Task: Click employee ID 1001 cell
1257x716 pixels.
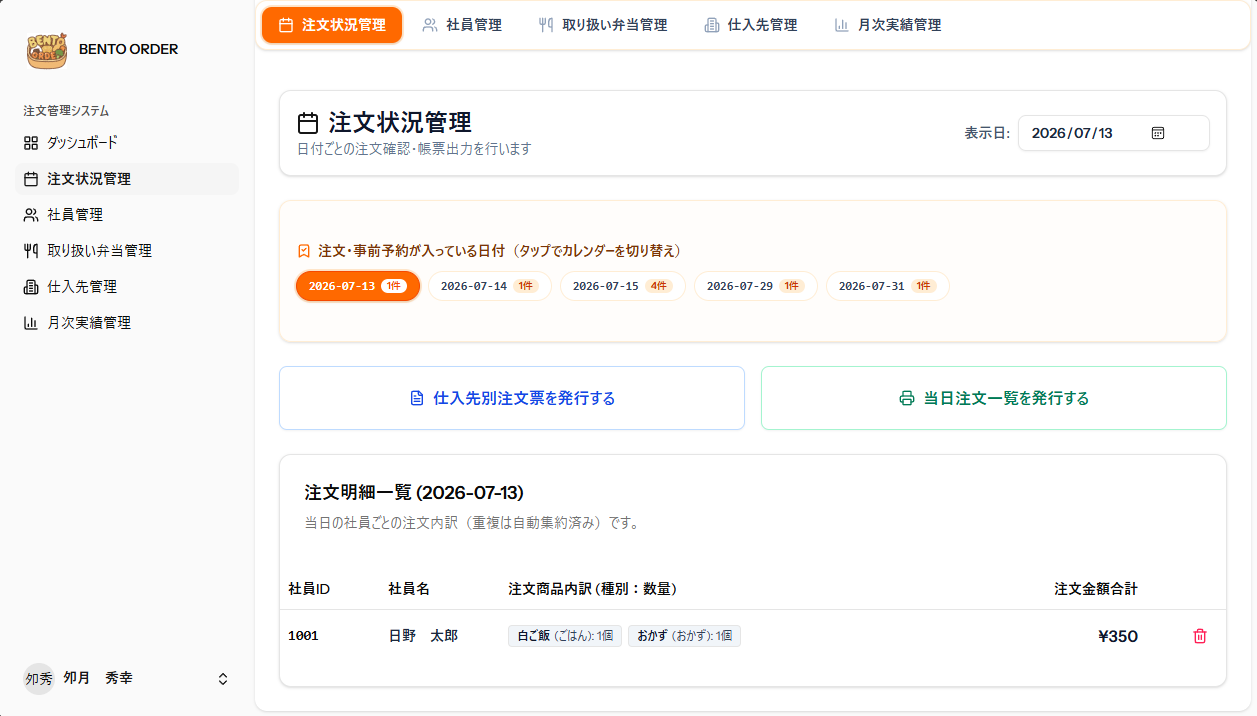Action: 303,636
